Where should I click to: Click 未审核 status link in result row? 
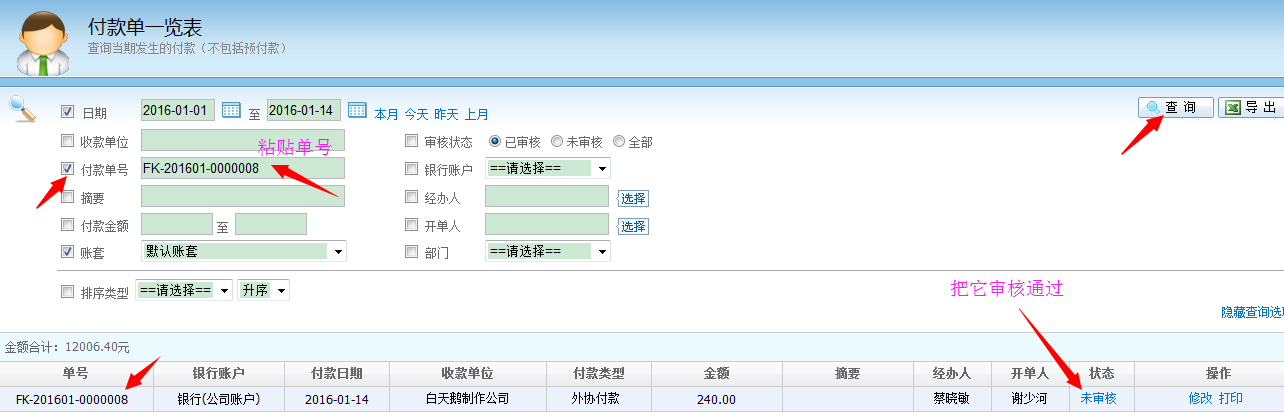1098,398
